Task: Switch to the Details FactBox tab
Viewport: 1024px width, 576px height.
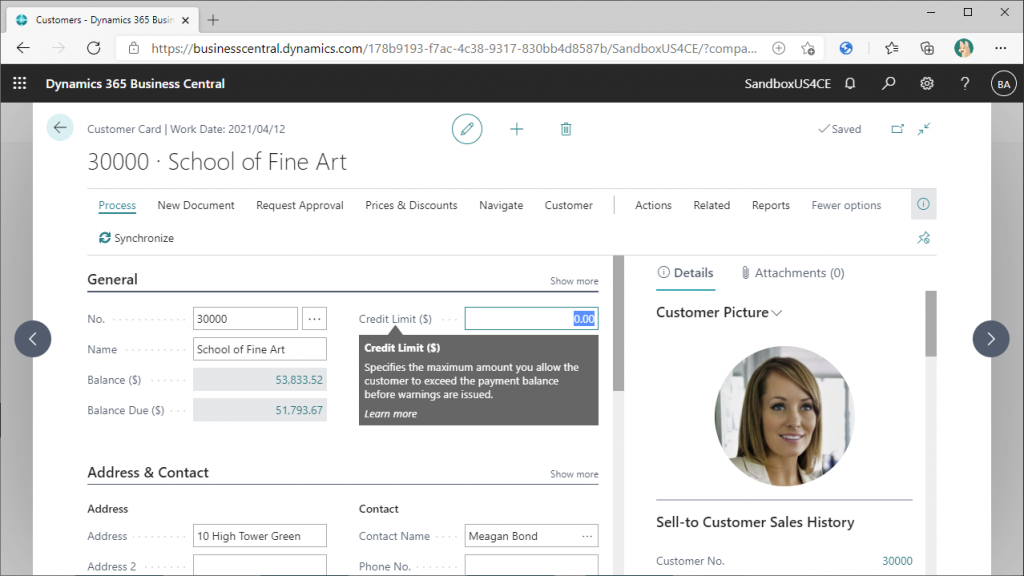Action: coord(685,273)
